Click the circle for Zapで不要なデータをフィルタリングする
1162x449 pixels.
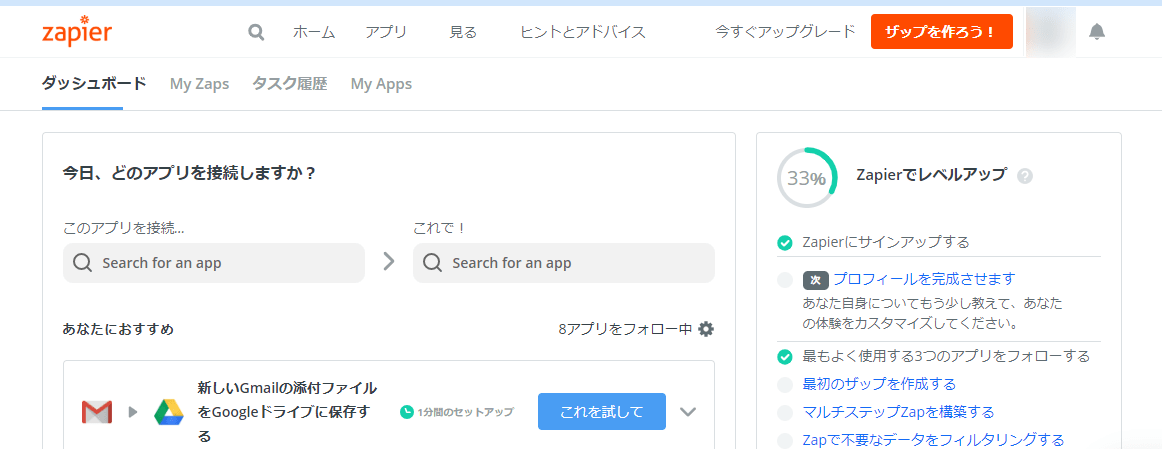point(785,441)
